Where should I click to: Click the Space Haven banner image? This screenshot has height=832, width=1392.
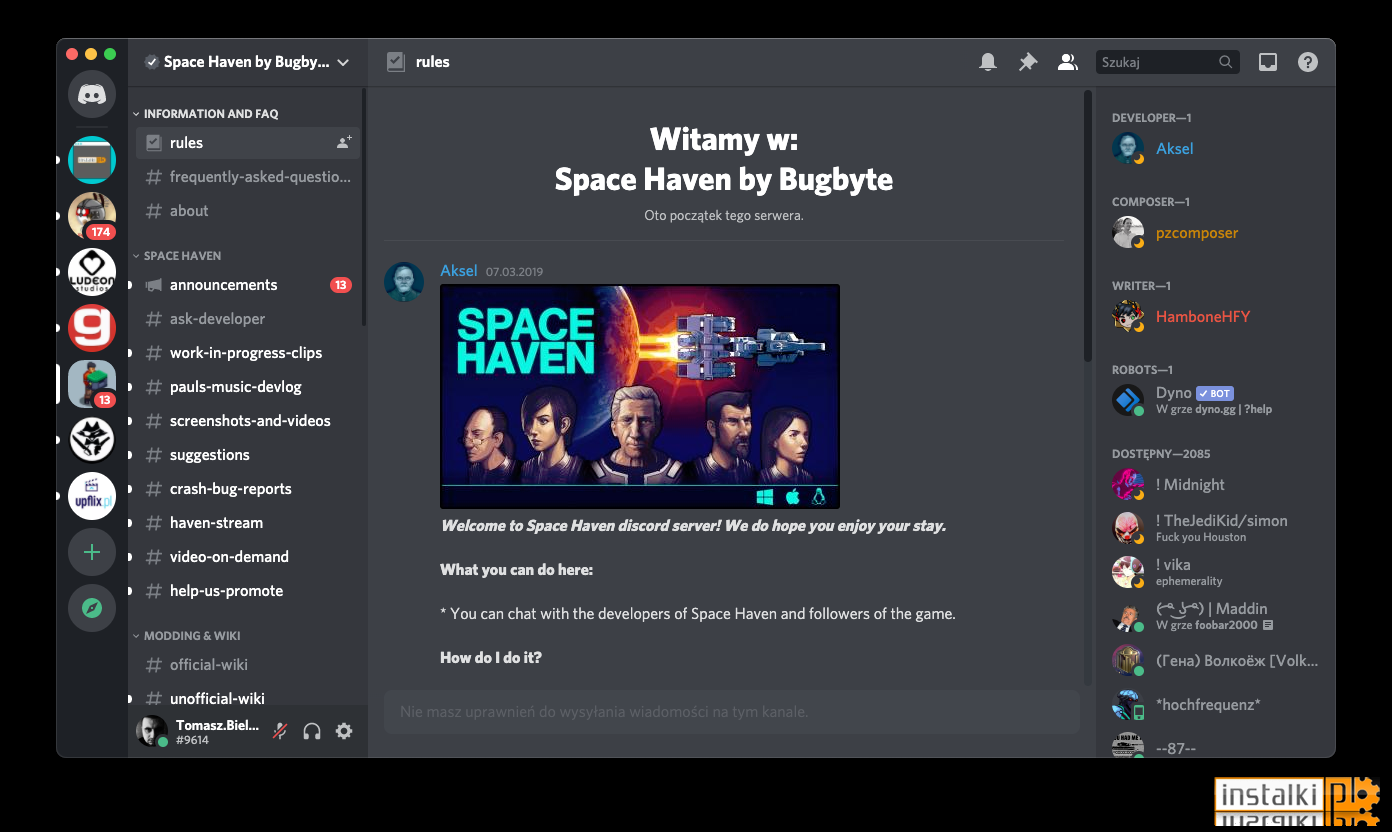(640, 397)
